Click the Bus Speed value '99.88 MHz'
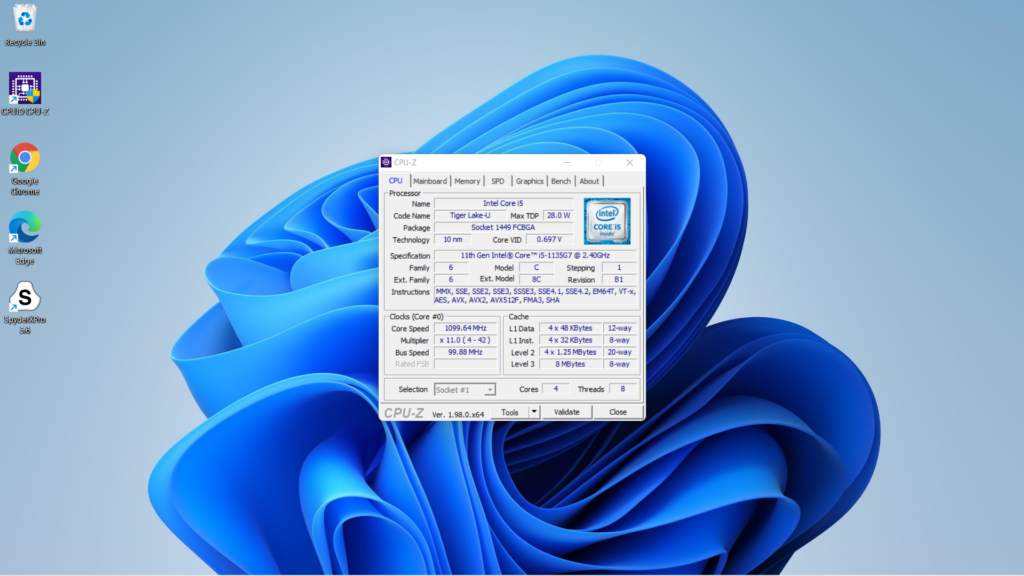The height and width of the screenshot is (576, 1024). 466,352
